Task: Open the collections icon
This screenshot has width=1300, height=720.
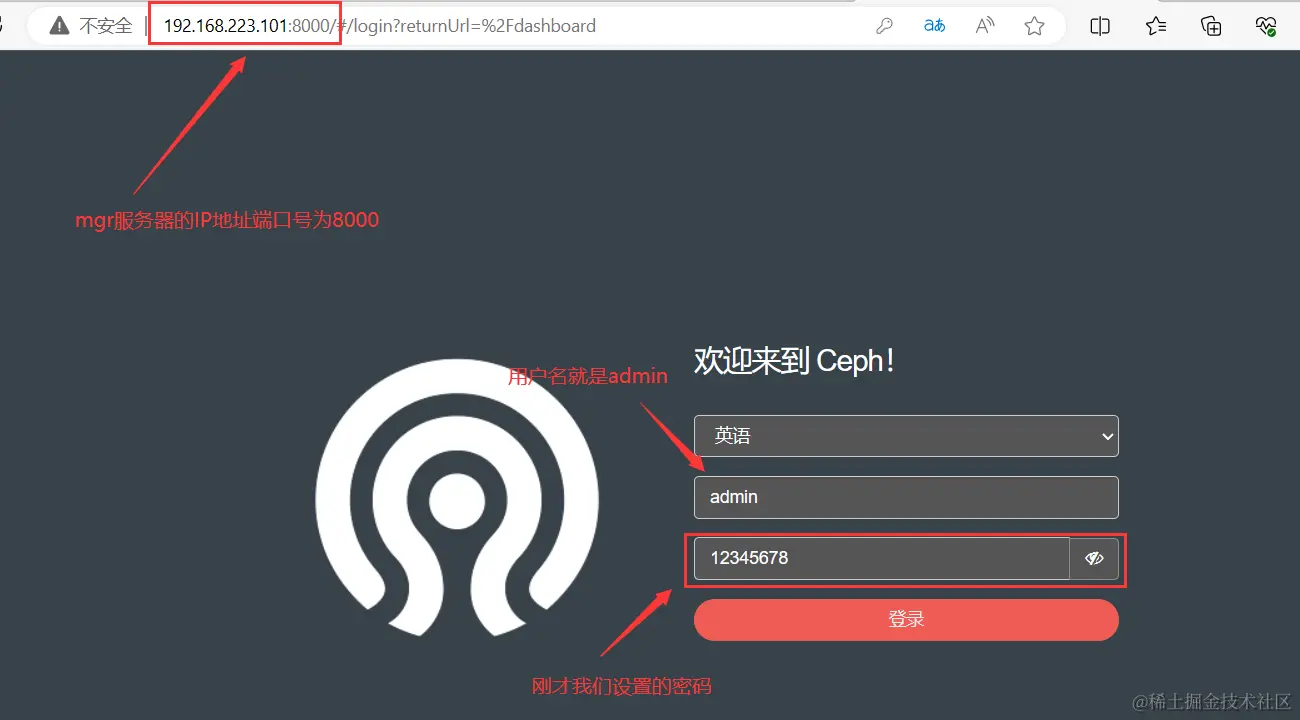Action: click(1211, 26)
